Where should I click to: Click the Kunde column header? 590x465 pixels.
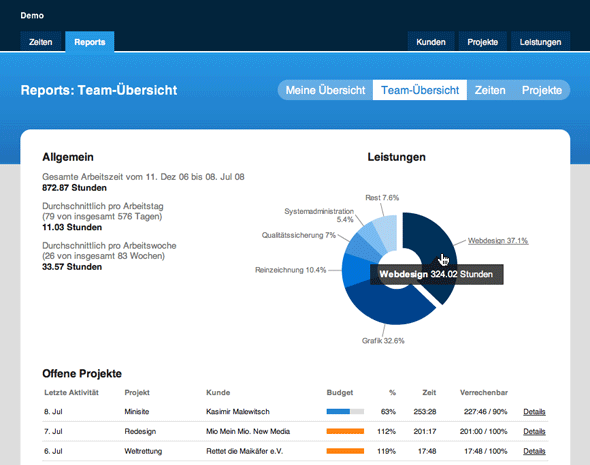point(218,392)
